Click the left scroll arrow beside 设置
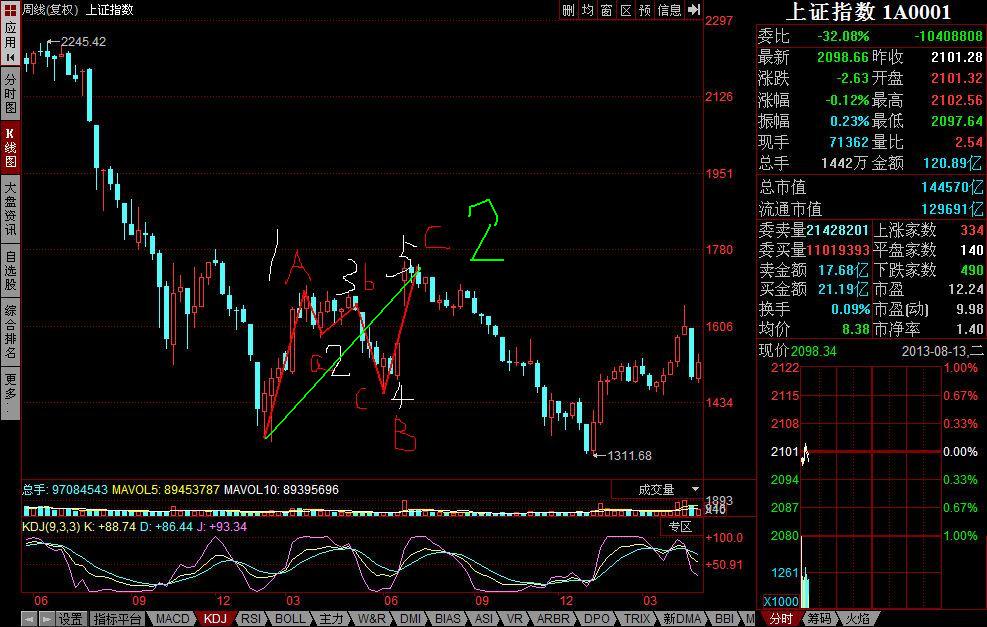Screen dimensions: 987x627 pos(30,619)
